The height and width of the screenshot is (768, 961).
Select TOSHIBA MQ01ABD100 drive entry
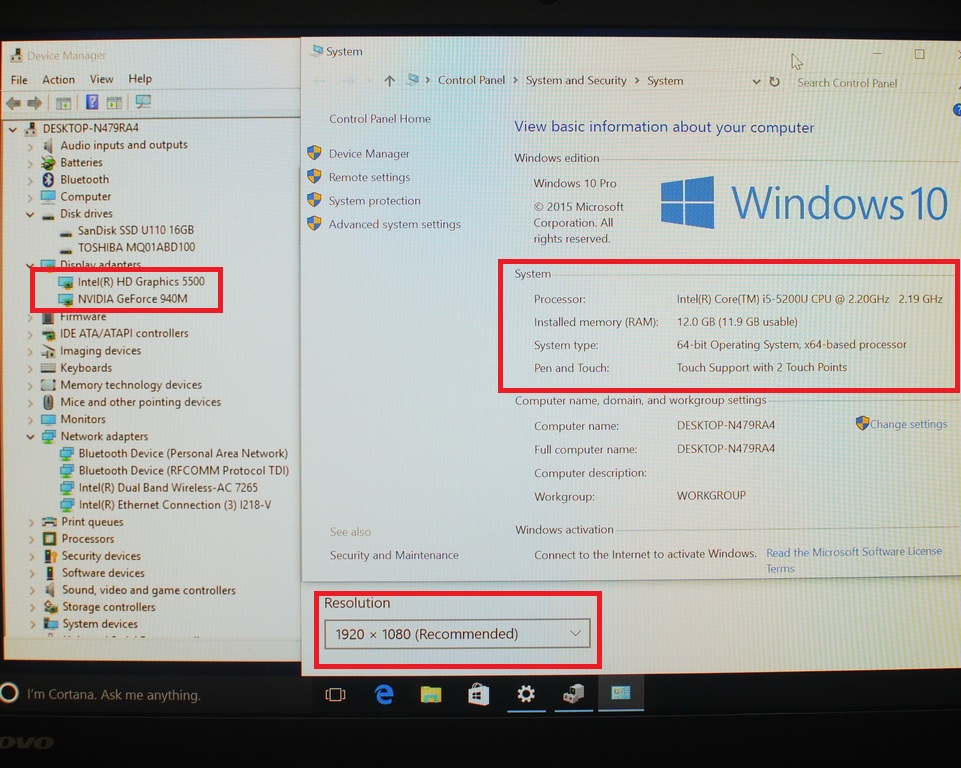(x=136, y=248)
